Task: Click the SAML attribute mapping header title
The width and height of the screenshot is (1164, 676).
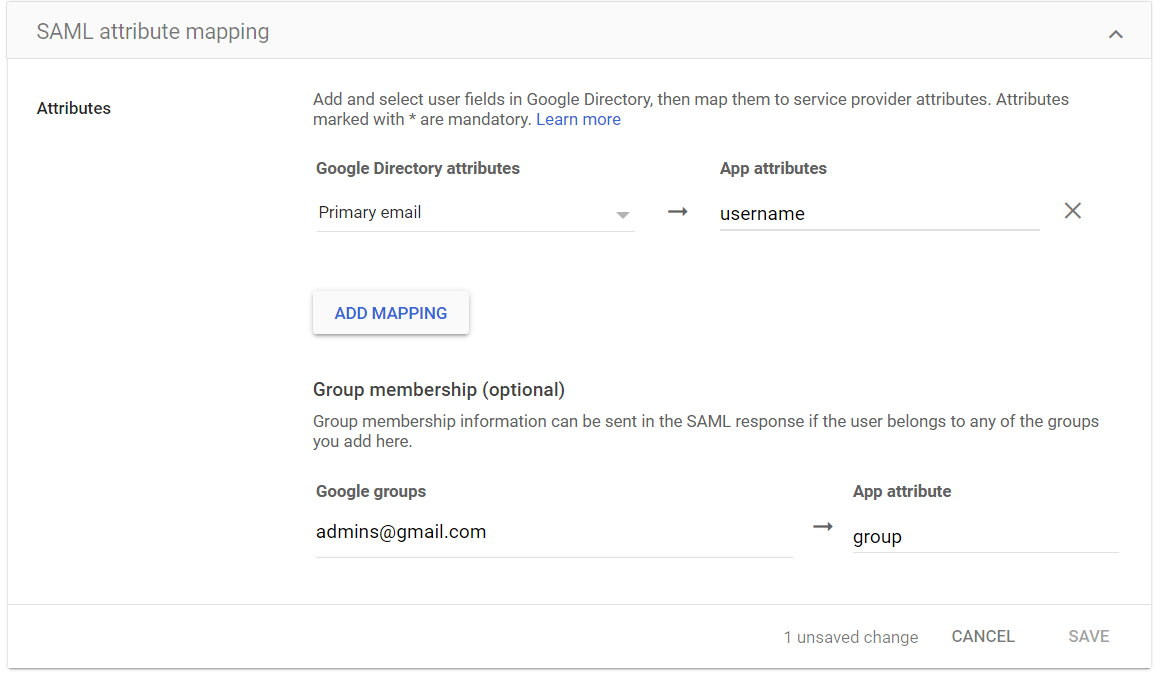Action: tap(153, 32)
